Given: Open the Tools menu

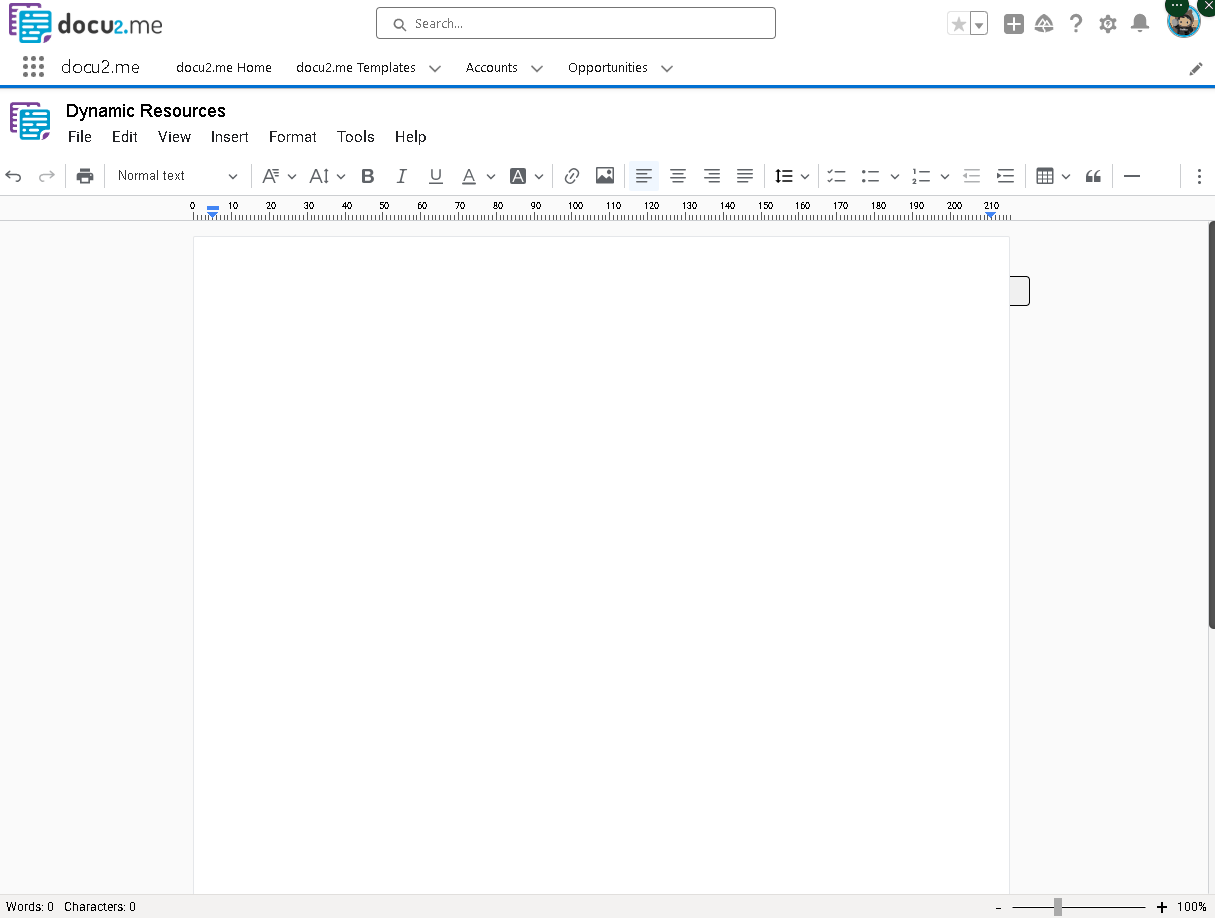Looking at the screenshot, I should [356, 137].
